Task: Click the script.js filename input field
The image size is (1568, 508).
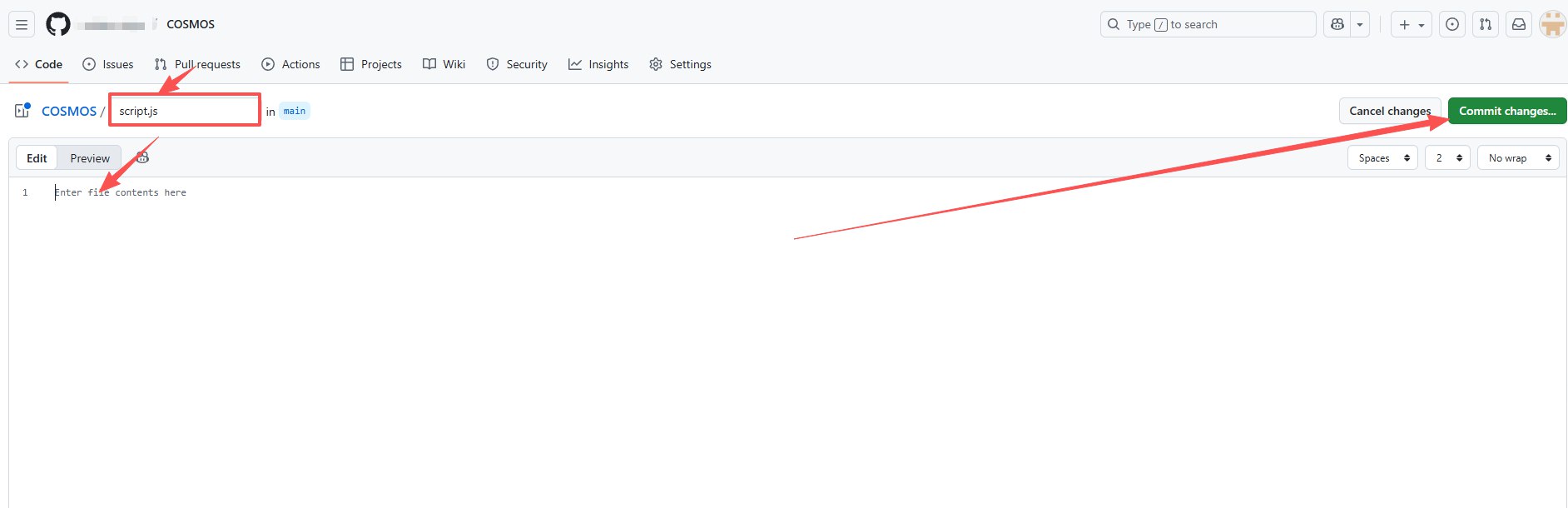Action: coord(185,111)
